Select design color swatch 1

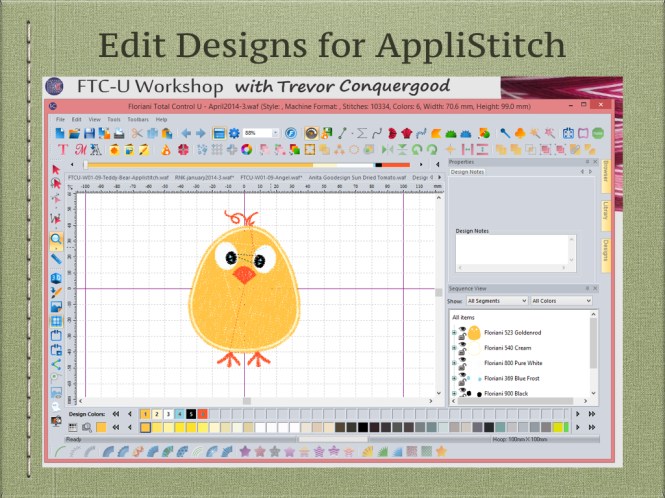tap(146, 413)
